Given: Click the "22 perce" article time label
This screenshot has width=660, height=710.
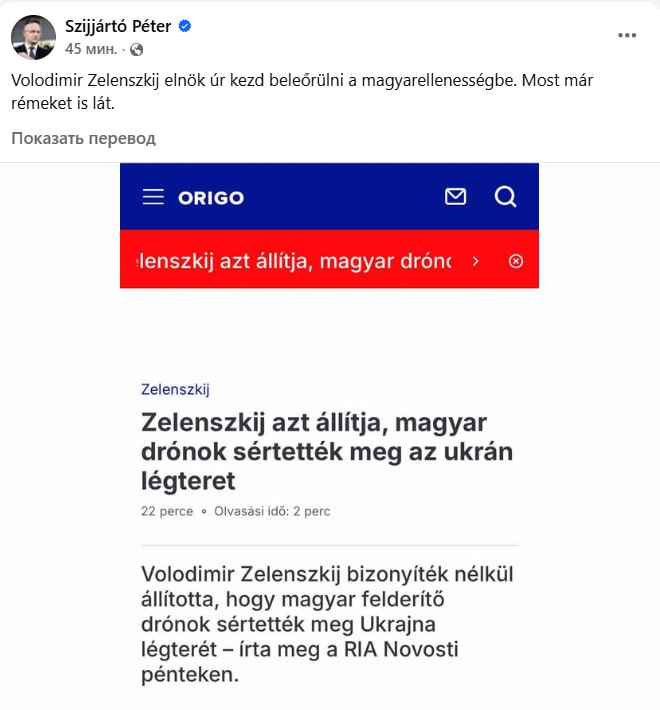Looking at the screenshot, I should click(x=167, y=511).
